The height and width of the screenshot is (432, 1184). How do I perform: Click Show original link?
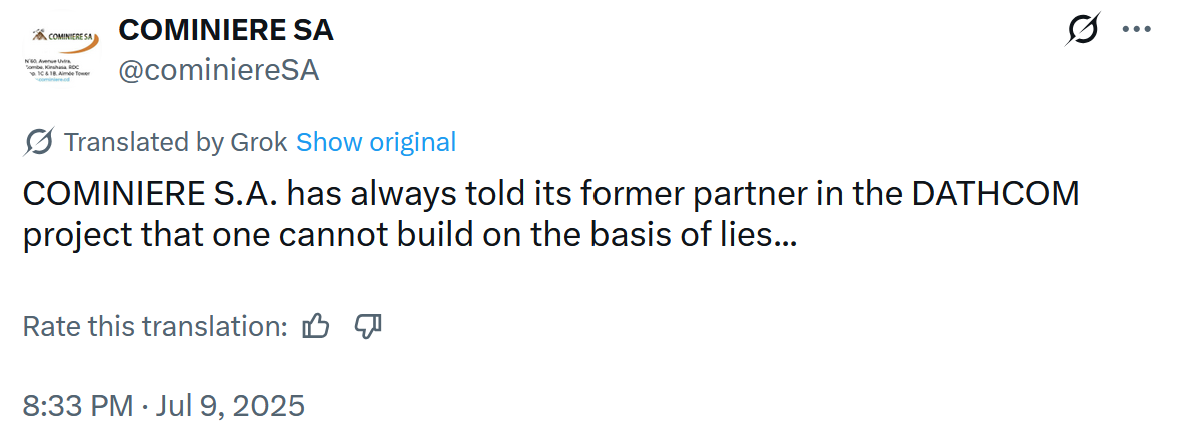376,142
